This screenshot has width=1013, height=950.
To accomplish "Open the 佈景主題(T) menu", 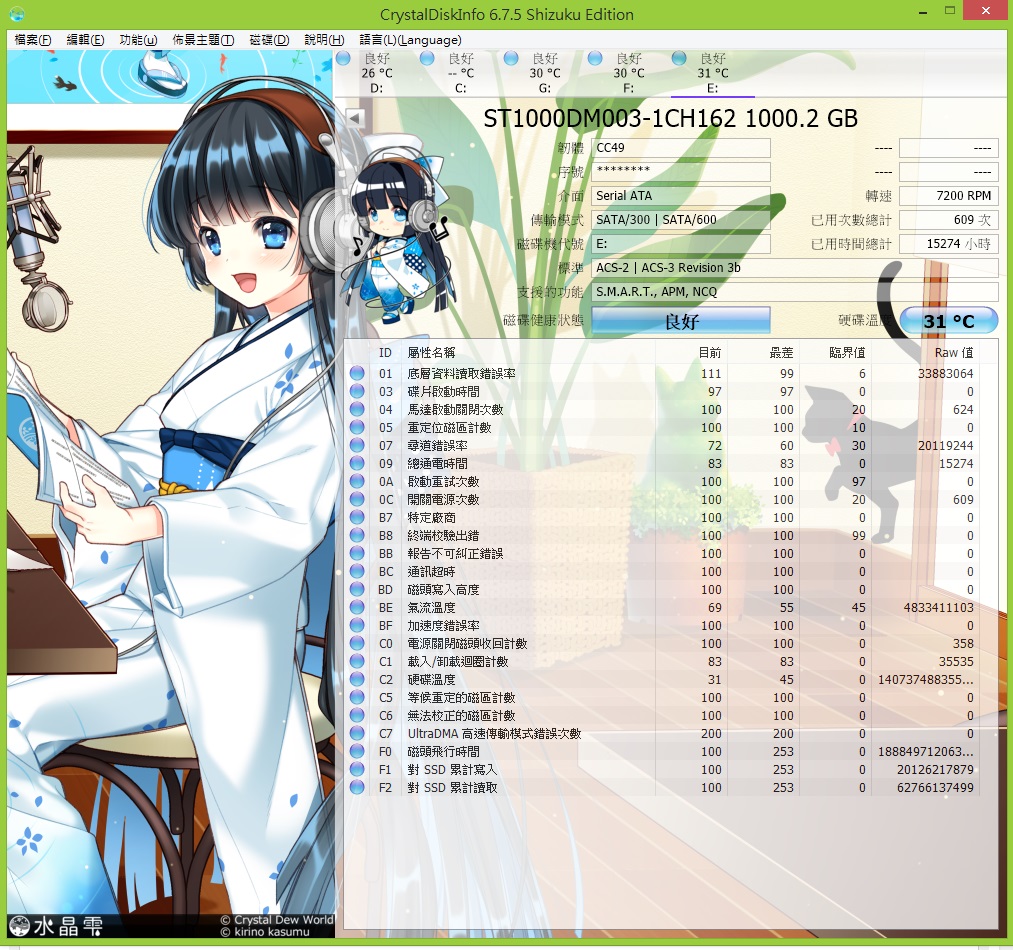I will click(x=204, y=39).
